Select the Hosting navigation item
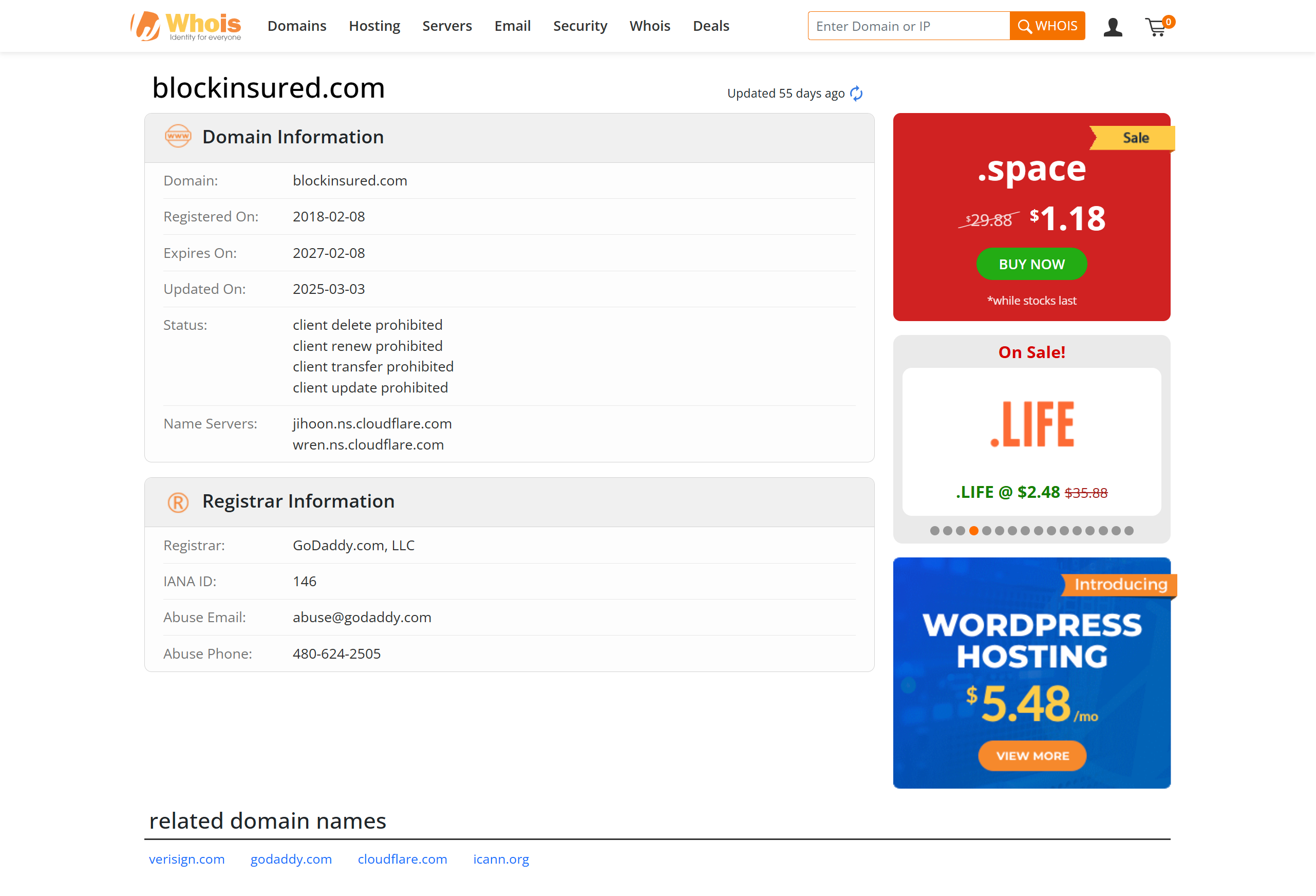 point(374,26)
